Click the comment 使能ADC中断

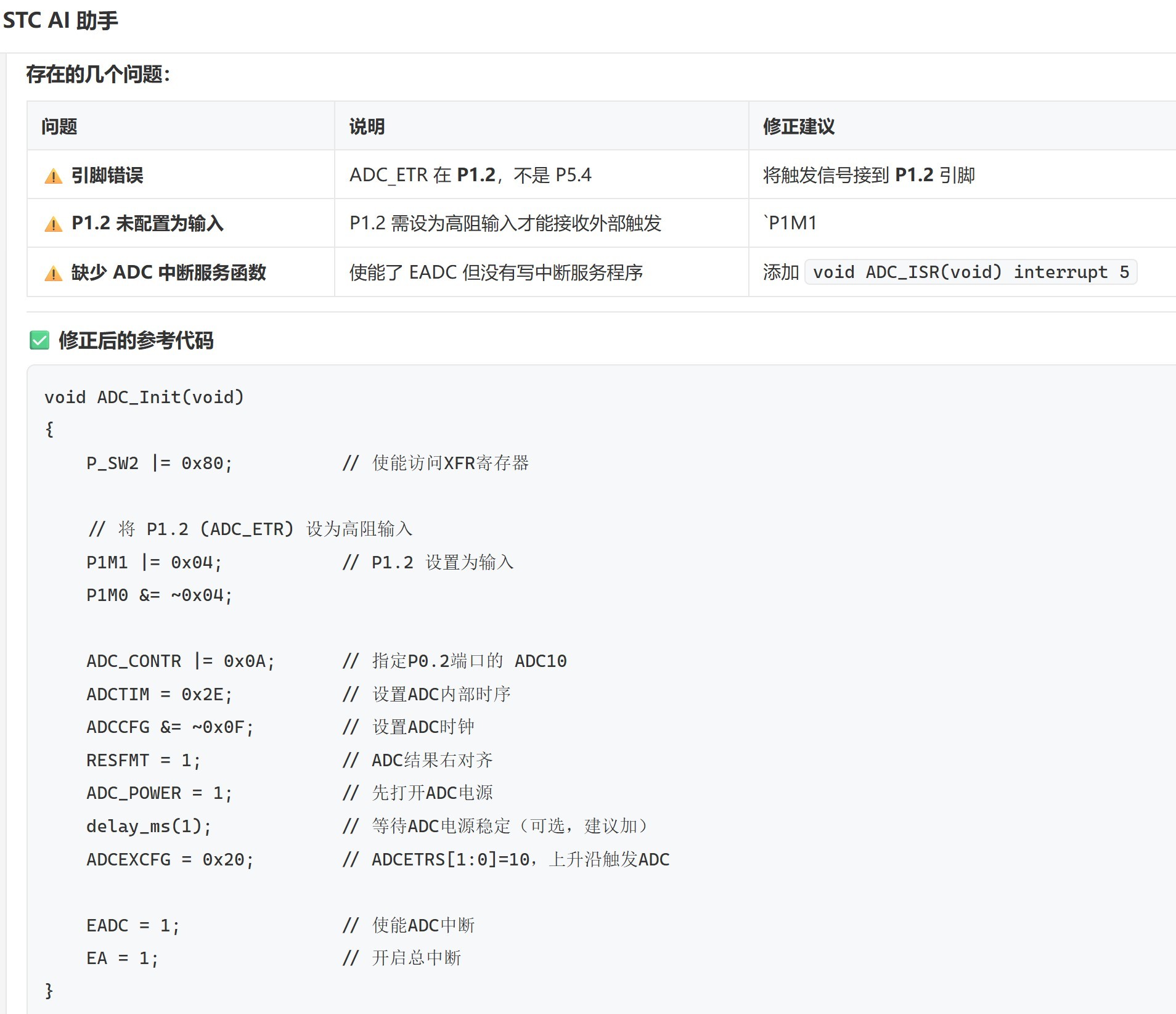coord(409,925)
